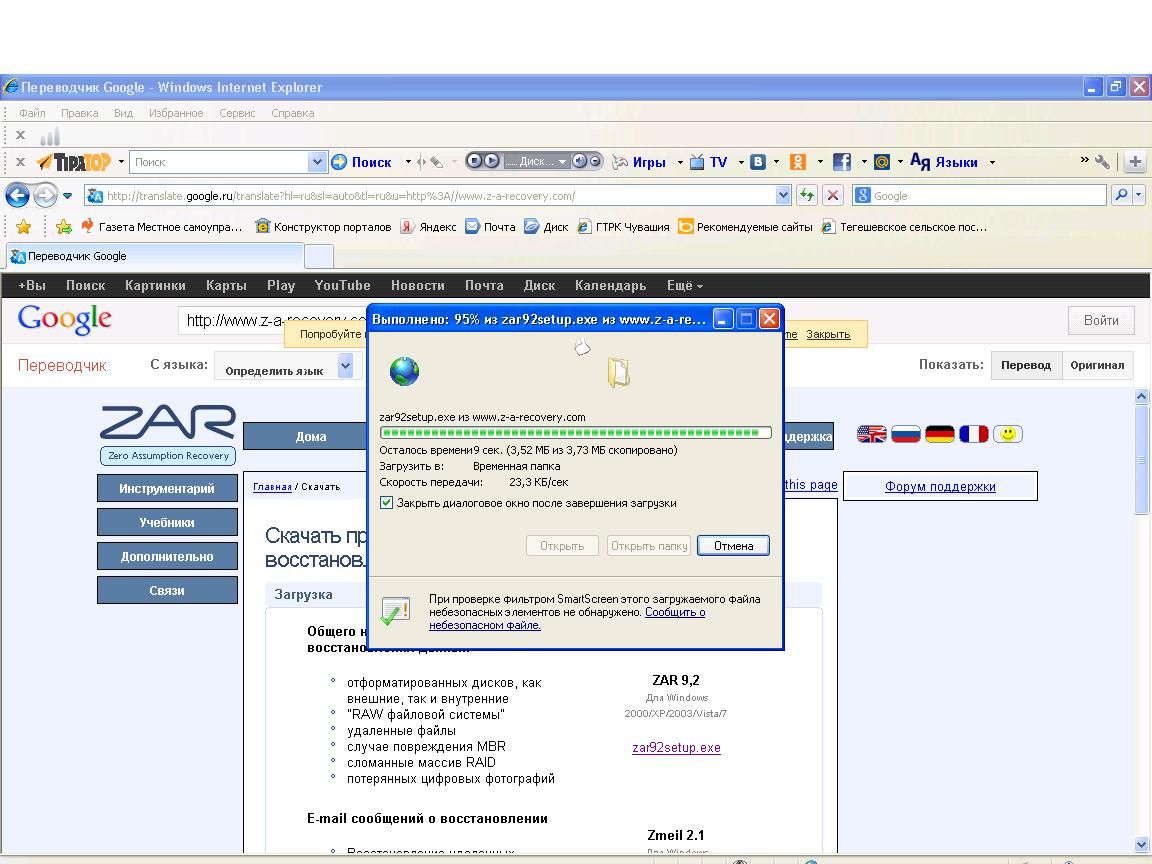Click the TipaTop toolbar logo
The image size is (1152, 864).
pos(73,162)
